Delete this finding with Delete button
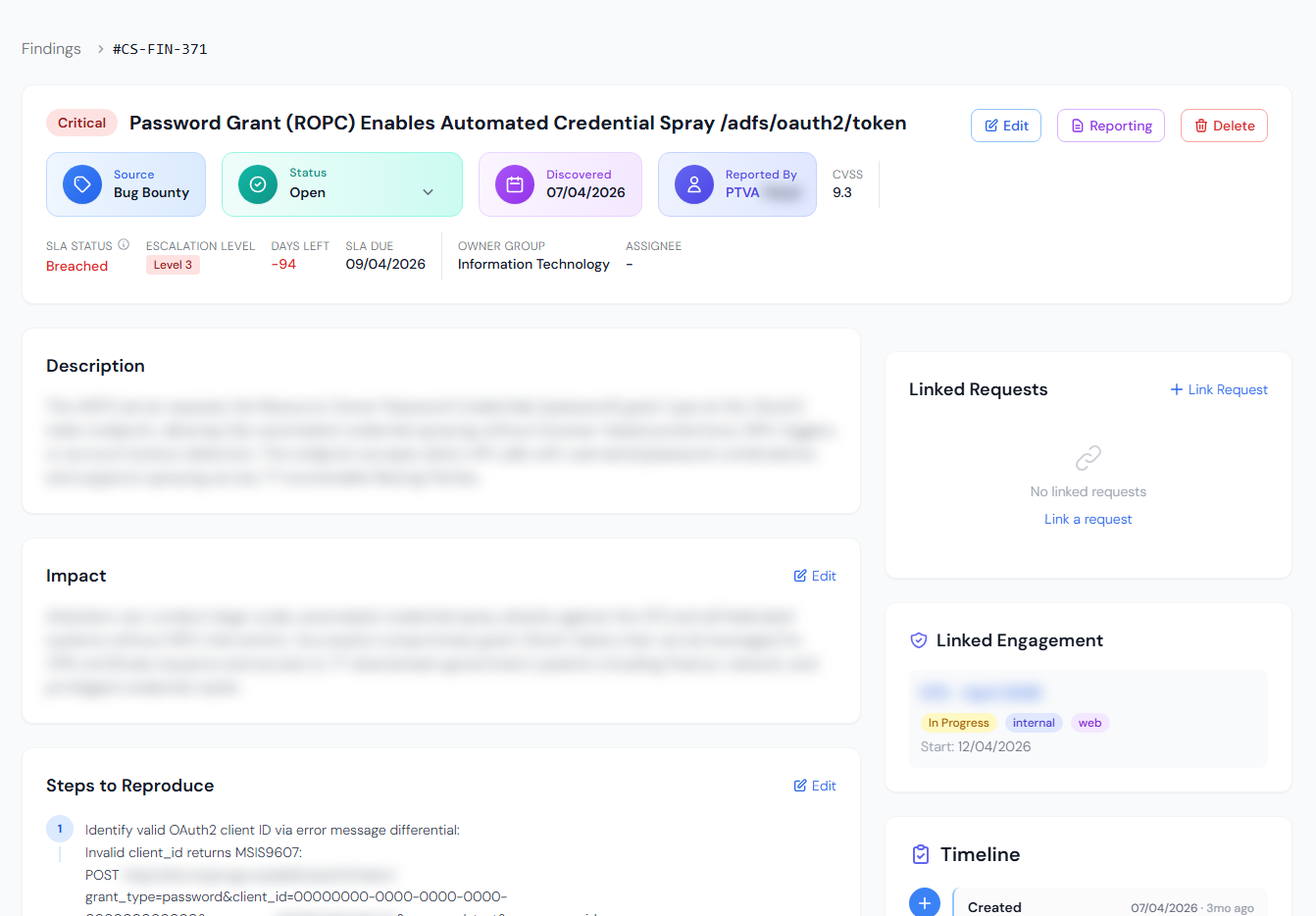1316x916 pixels. (1224, 126)
